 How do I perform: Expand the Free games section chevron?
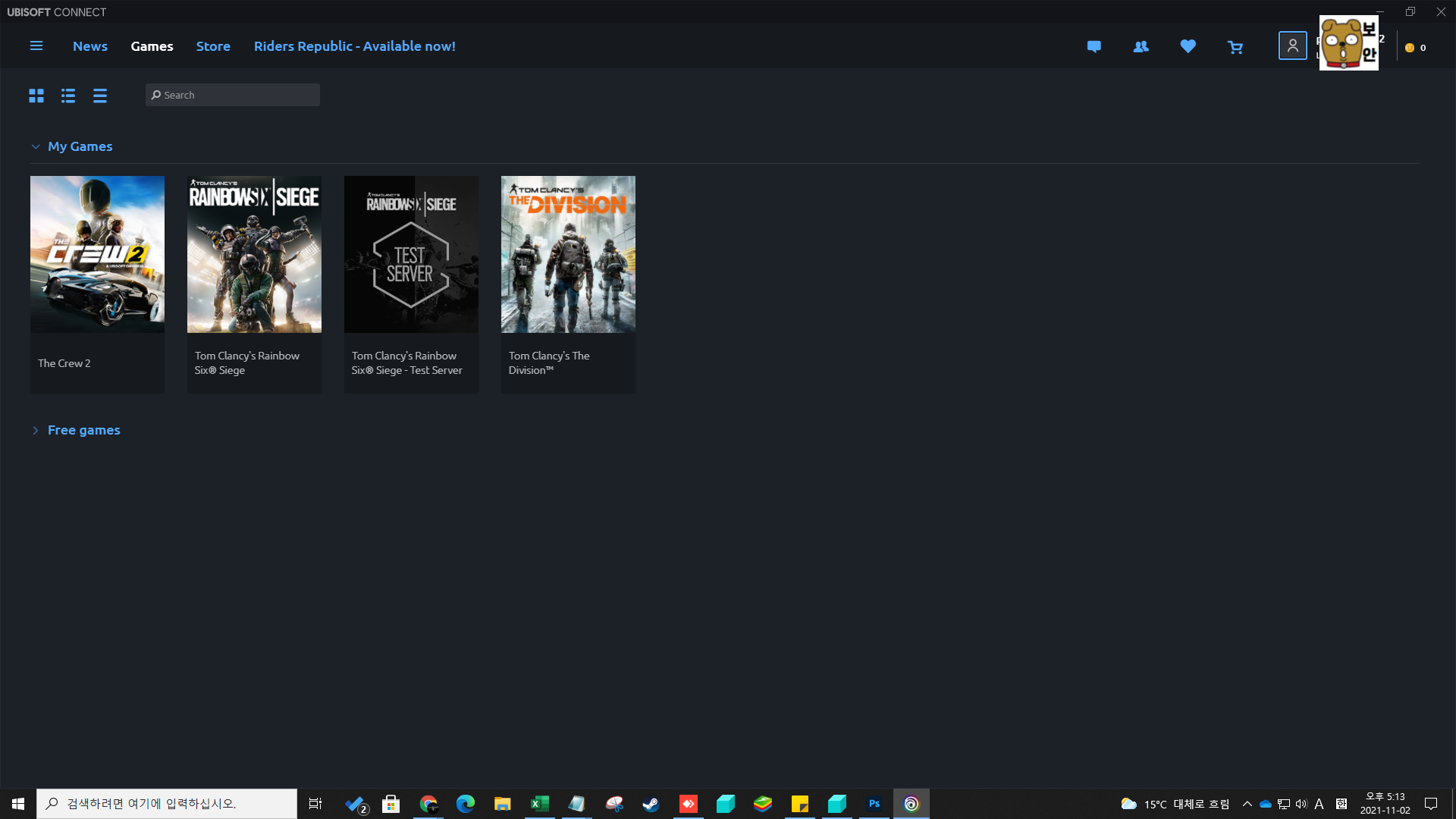pos(36,430)
